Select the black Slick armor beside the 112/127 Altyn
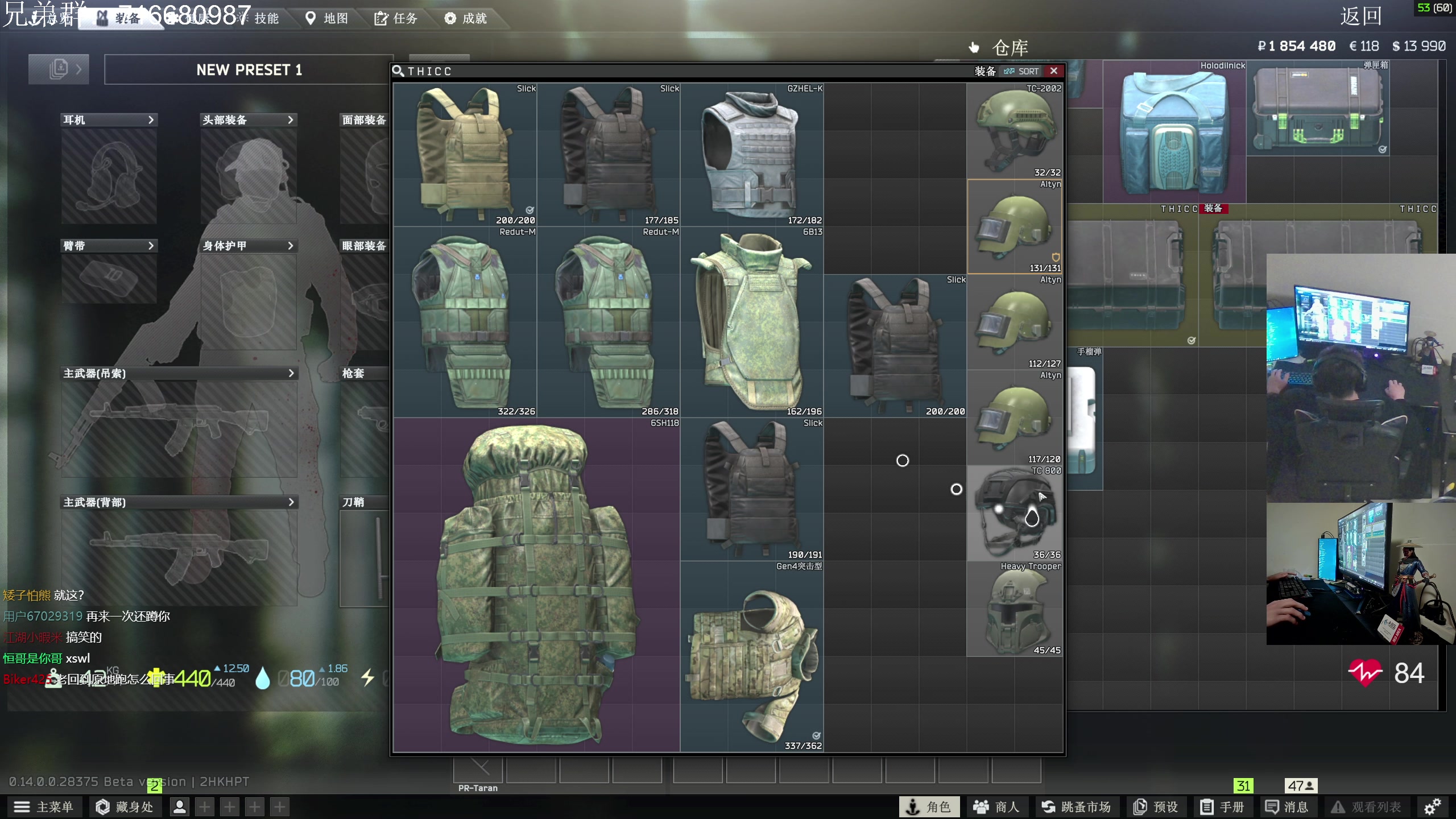The height and width of the screenshot is (819, 1456). coord(895,346)
